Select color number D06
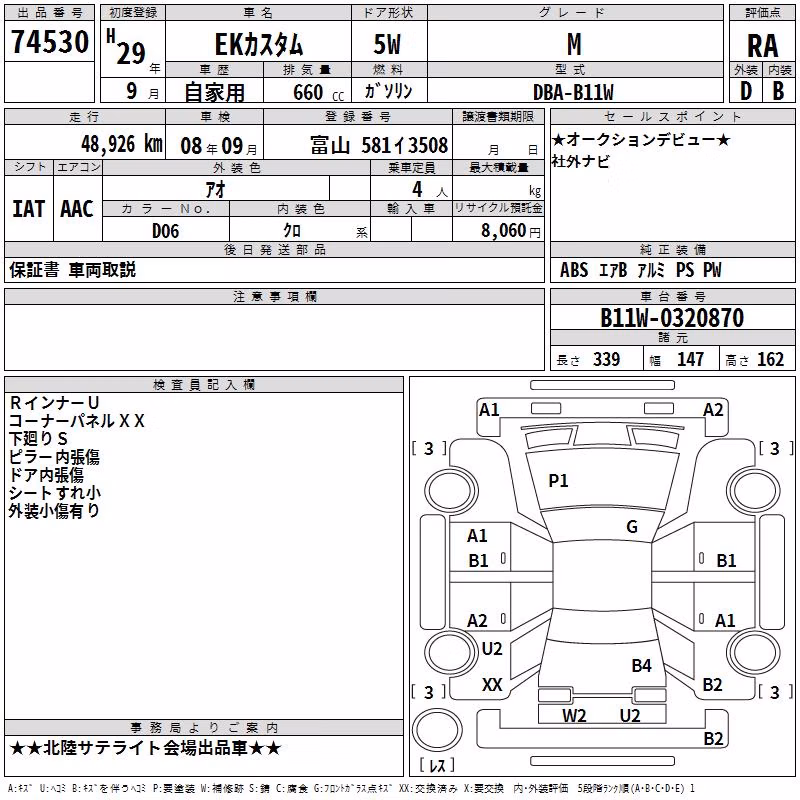The height and width of the screenshot is (800, 800). pyautogui.click(x=166, y=231)
